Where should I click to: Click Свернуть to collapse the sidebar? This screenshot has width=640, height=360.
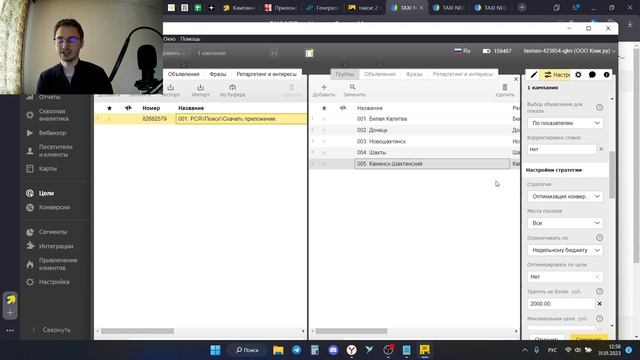pos(52,330)
